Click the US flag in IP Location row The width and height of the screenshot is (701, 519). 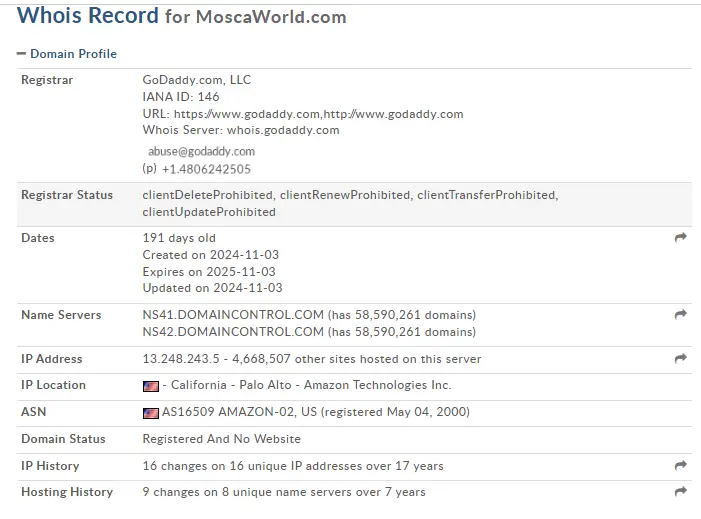coord(151,386)
